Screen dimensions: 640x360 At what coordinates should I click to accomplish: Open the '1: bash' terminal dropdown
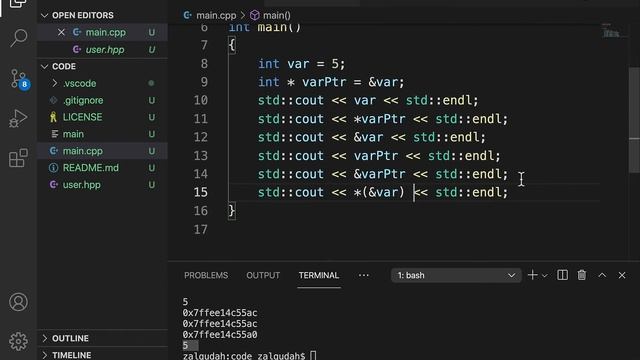tap(456, 276)
